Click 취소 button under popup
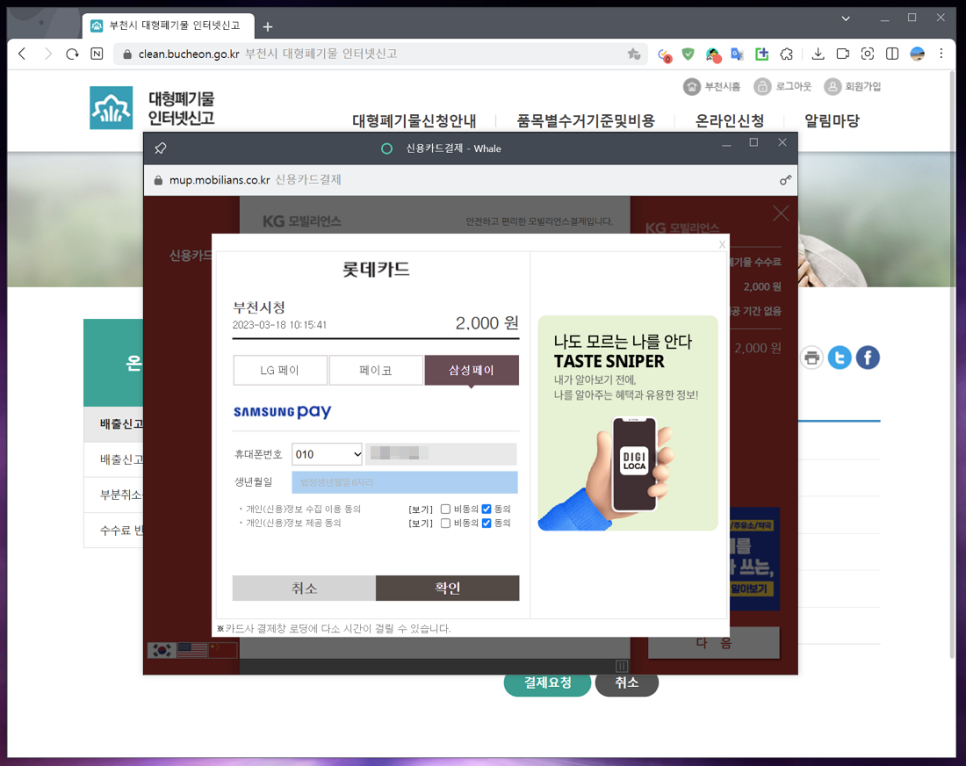Viewport: 966px width, 766px height. point(627,683)
